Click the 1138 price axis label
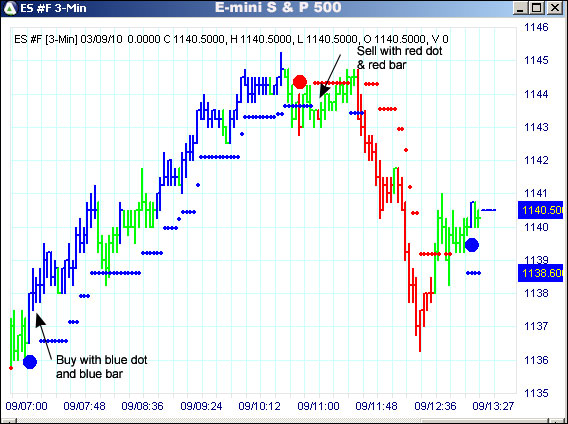568x424 pixels. point(536,293)
